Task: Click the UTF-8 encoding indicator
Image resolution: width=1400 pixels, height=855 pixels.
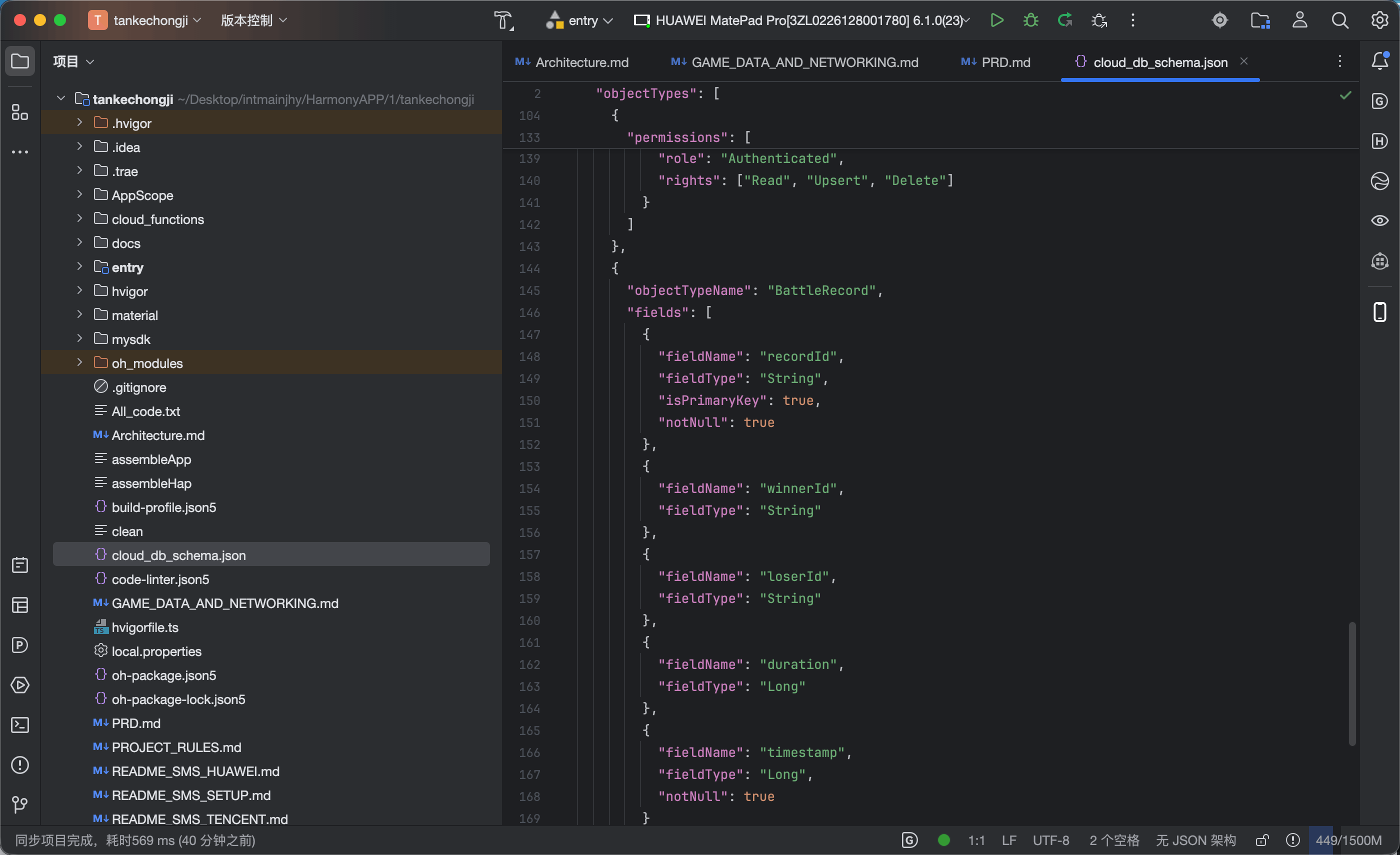Action: [x=1050, y=840]
